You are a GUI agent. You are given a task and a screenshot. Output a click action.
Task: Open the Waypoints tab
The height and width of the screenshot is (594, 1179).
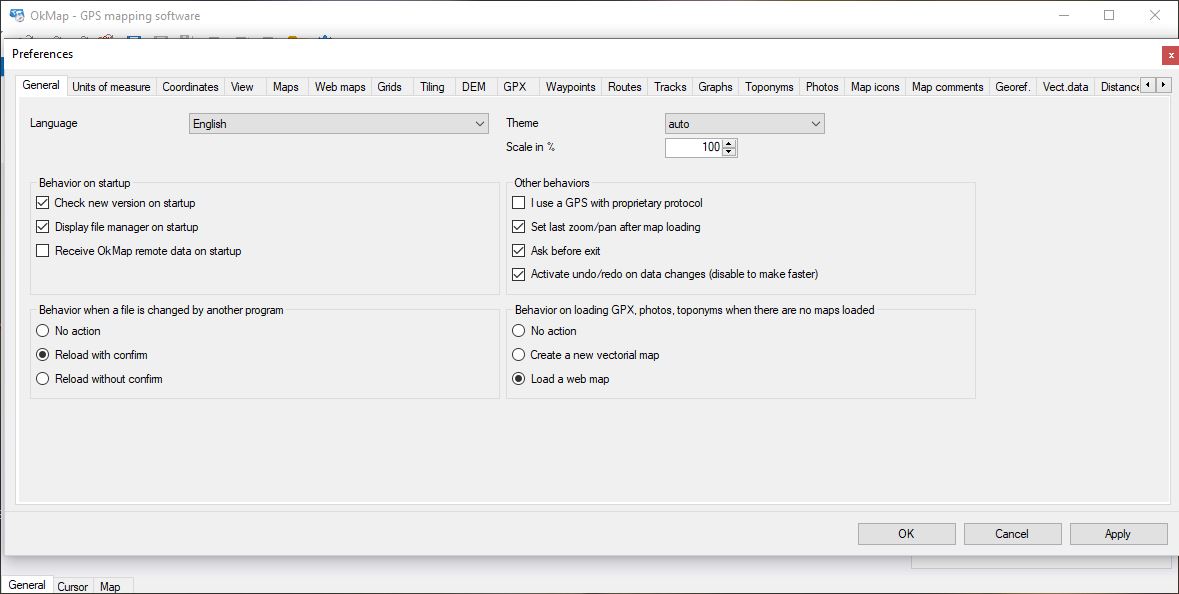(571, 87)
